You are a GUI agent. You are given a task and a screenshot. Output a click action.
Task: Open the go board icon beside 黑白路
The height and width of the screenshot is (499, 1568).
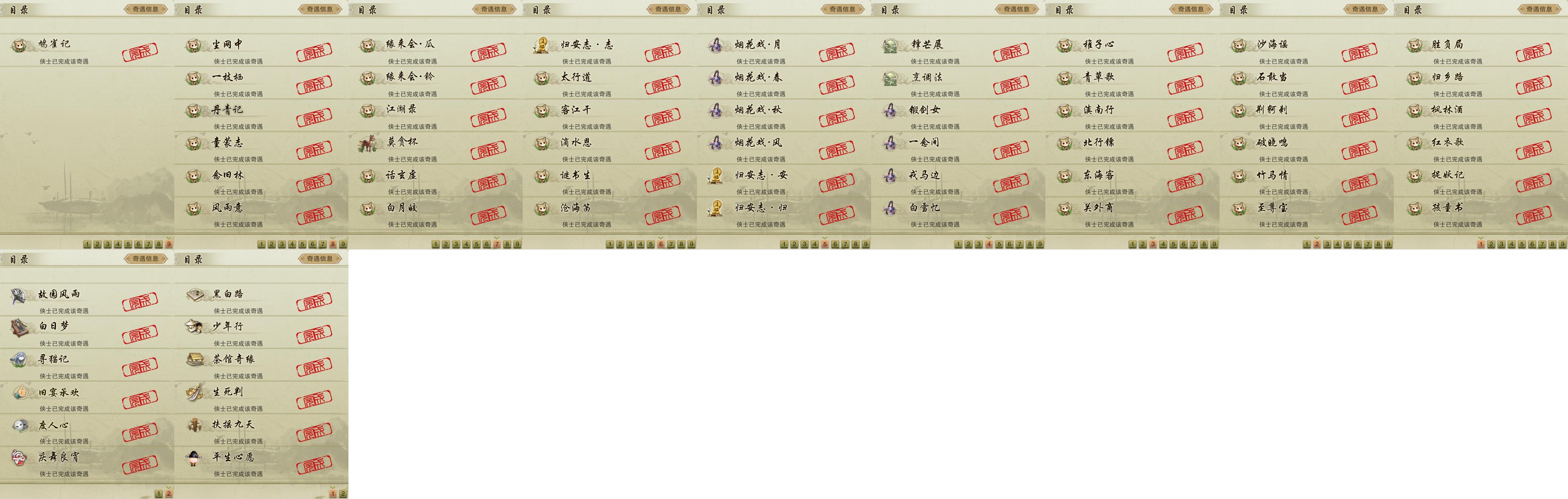click(x=194, y=294)
